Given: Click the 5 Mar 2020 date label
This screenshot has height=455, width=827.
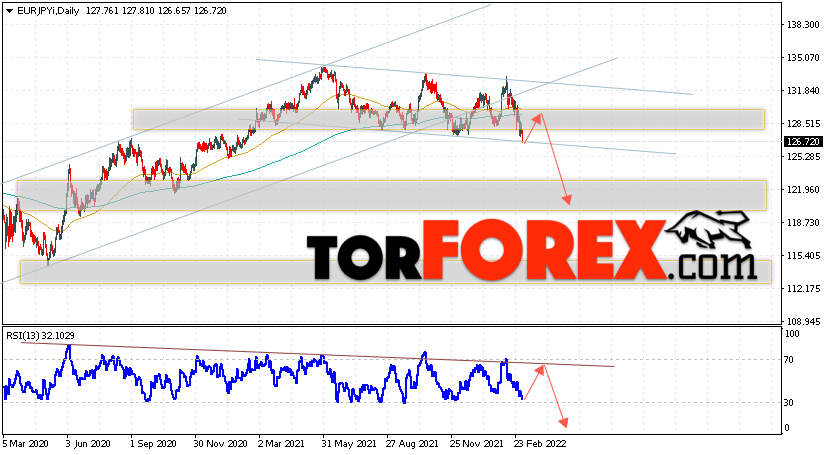Looking at the screenshot, I should tap(26, 443).
